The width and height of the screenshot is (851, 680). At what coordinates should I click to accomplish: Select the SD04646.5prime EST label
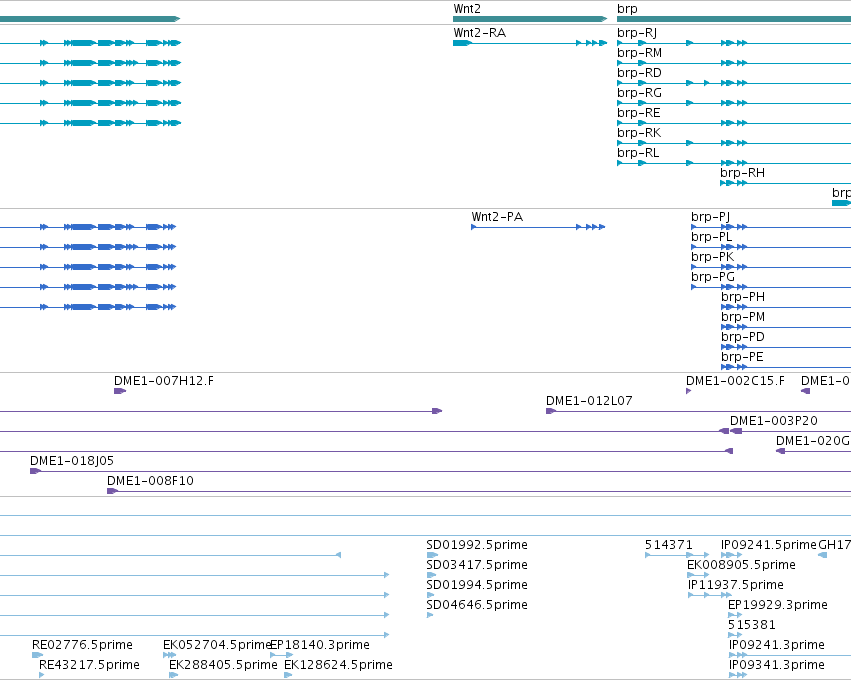coord(477,605)
